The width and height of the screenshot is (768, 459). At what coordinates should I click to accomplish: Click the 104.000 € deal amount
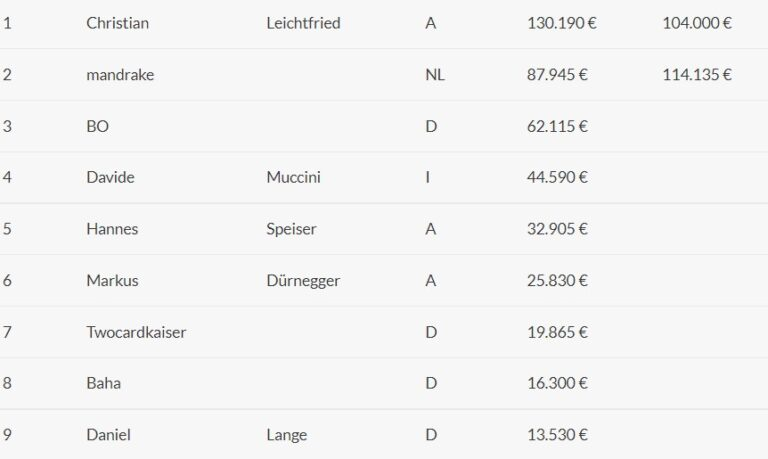click(697, 23)
